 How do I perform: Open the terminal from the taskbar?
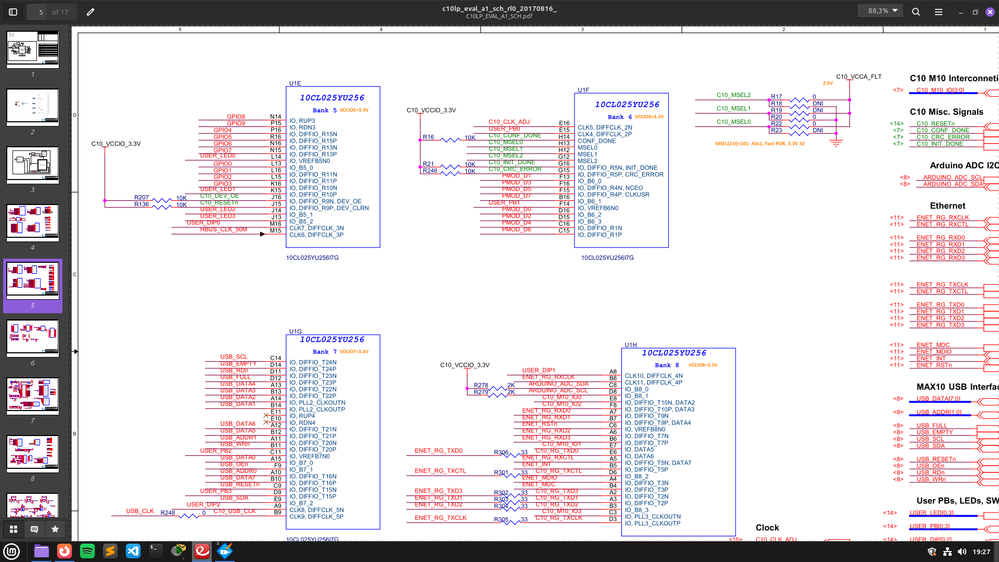click(x=156, y=551)
